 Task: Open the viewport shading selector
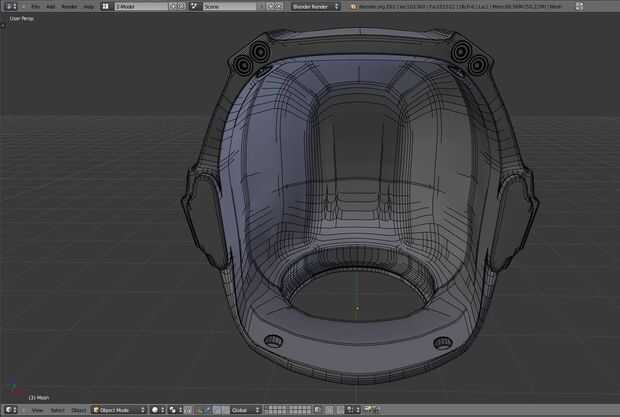point(158,410)
